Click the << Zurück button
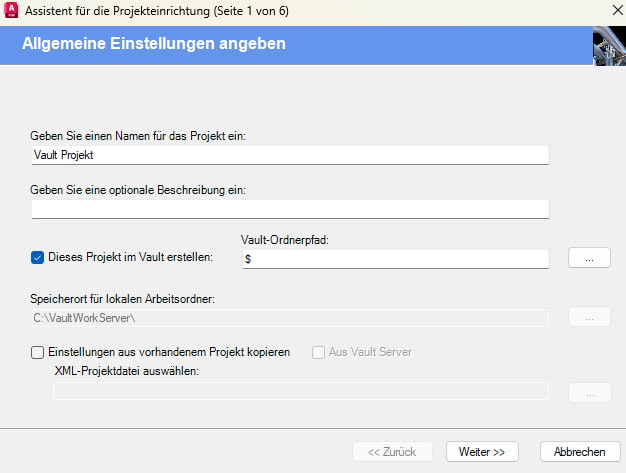The width and height of the screenshot is (626, 473). 392,451
